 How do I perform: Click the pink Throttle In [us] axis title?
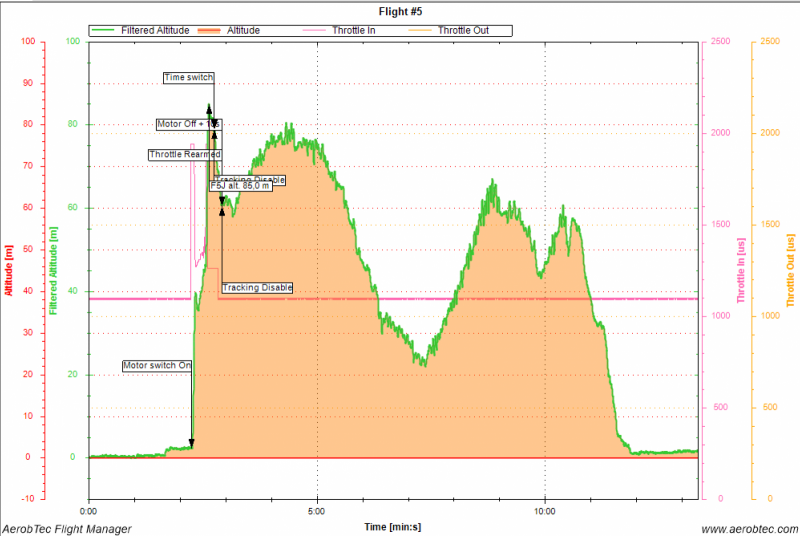(x=741, y=269)
